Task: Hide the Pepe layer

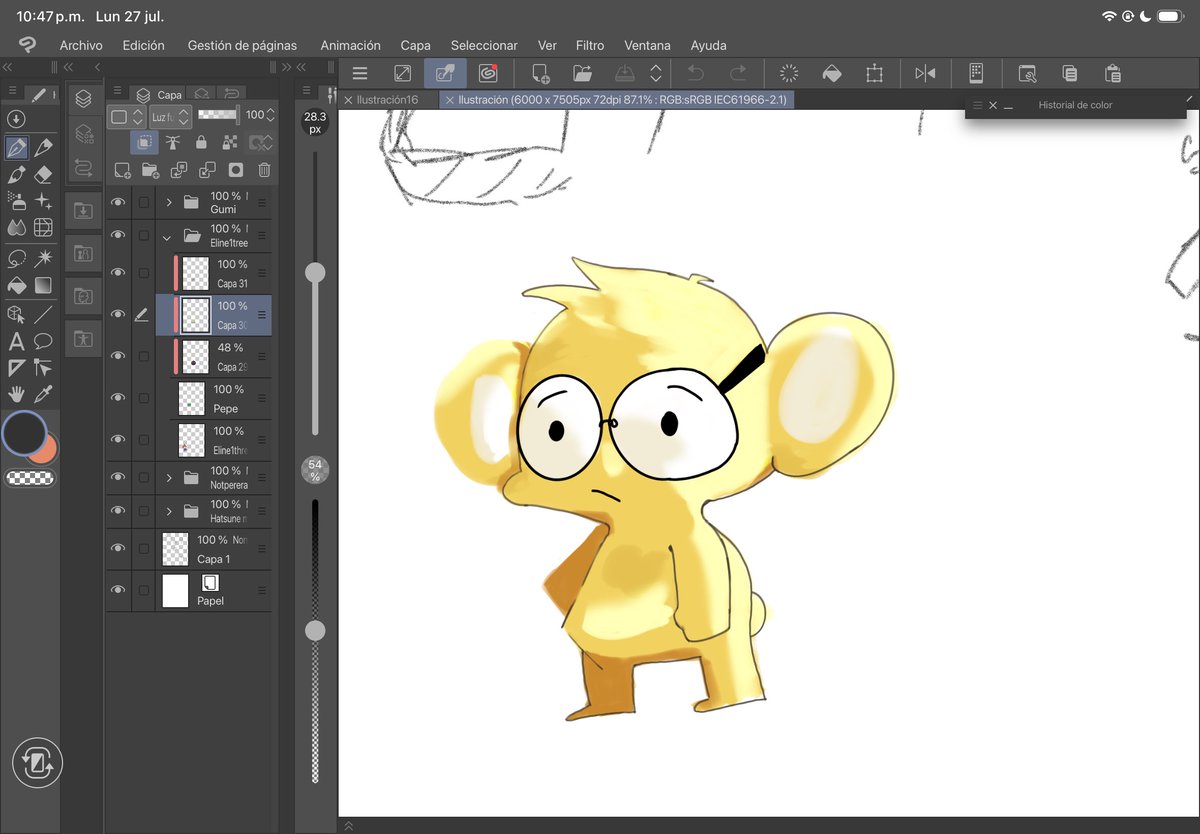Action: 118,398
